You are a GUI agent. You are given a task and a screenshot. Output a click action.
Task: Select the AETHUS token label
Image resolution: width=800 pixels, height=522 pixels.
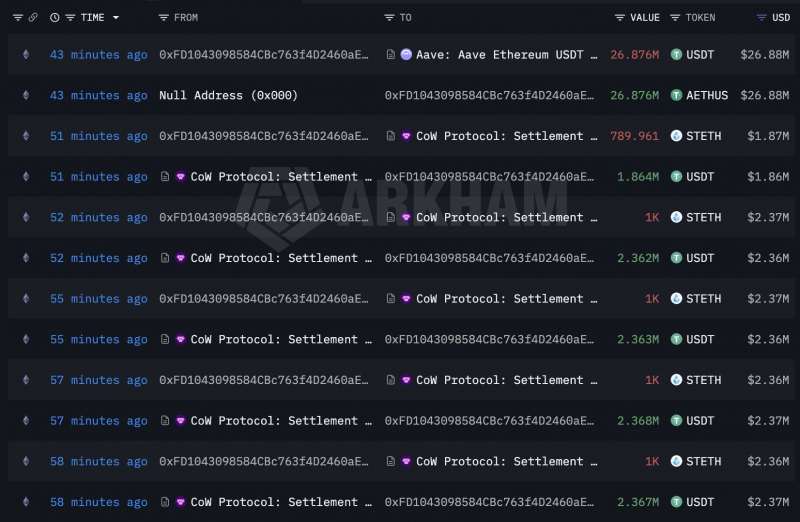click(707, 95)
